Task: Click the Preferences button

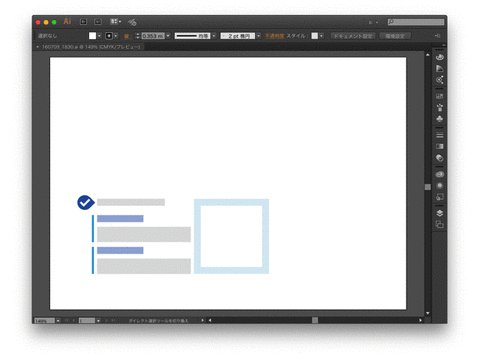Action: (395, 36)
